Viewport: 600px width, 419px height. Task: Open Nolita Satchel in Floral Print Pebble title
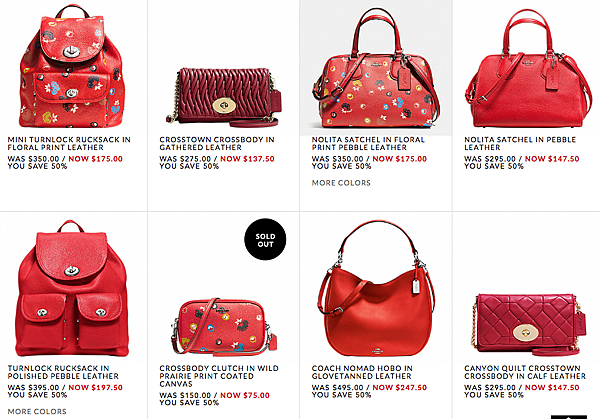[368, 143]
